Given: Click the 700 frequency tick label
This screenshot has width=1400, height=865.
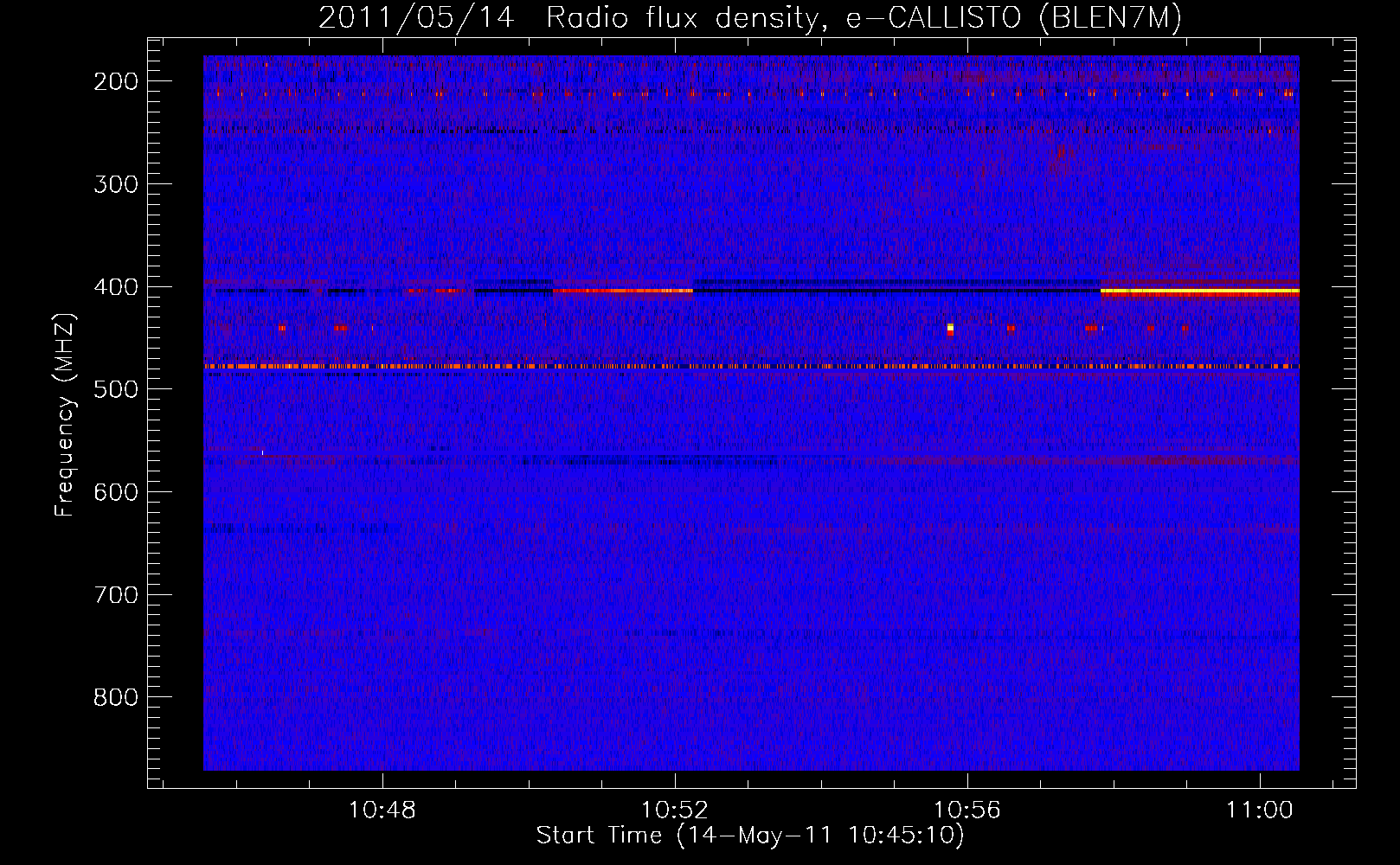Looking at the screenshot, I should coord(115,594).
